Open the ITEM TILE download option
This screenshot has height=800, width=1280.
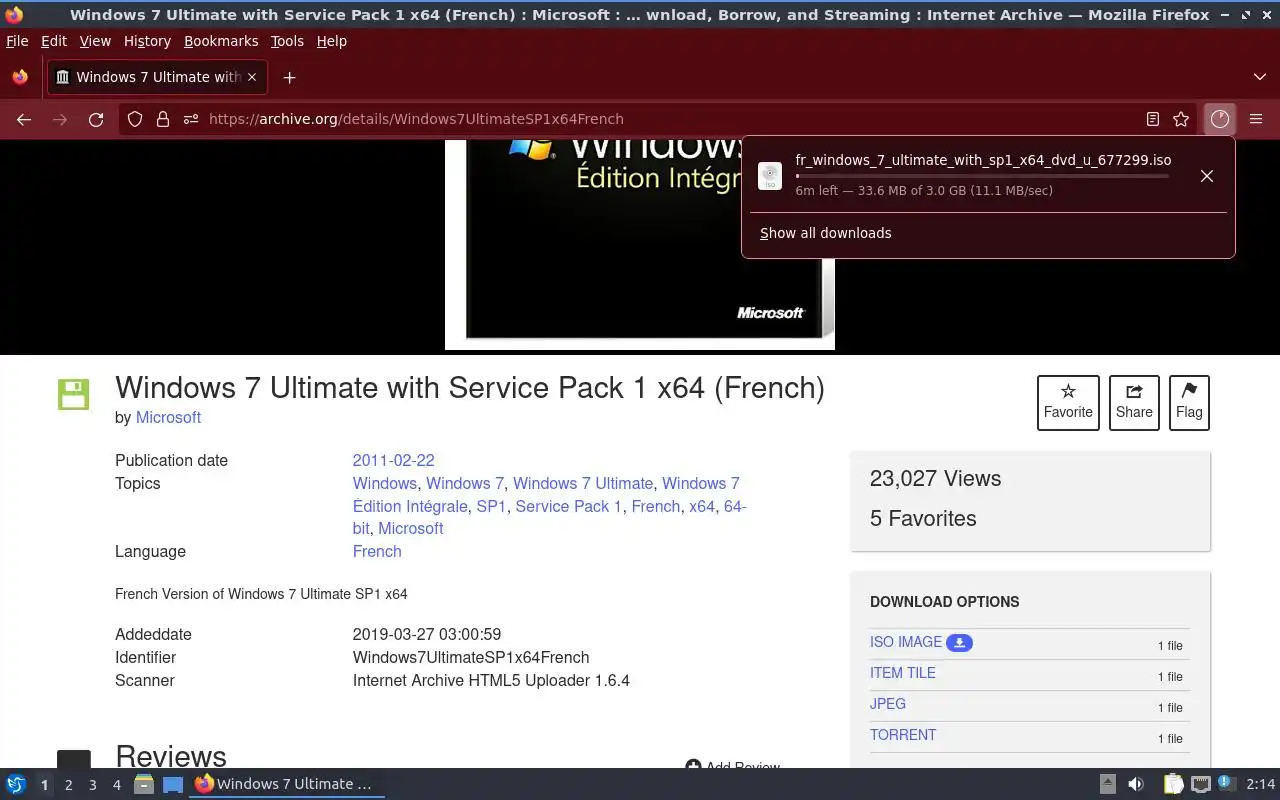coord(903,673)
